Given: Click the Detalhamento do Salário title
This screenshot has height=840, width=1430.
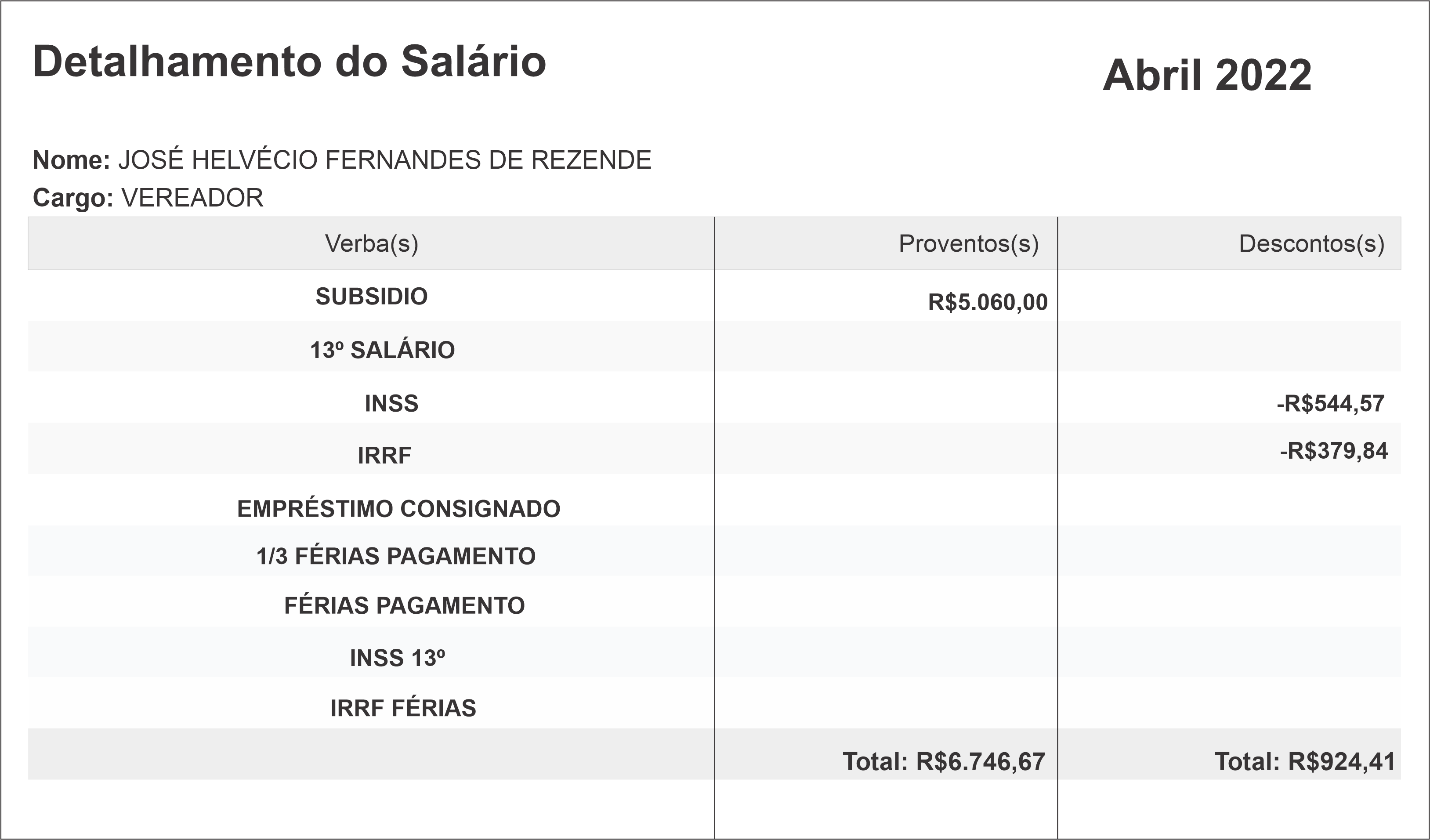Looking at the screenshot, I should click(290, 62).
